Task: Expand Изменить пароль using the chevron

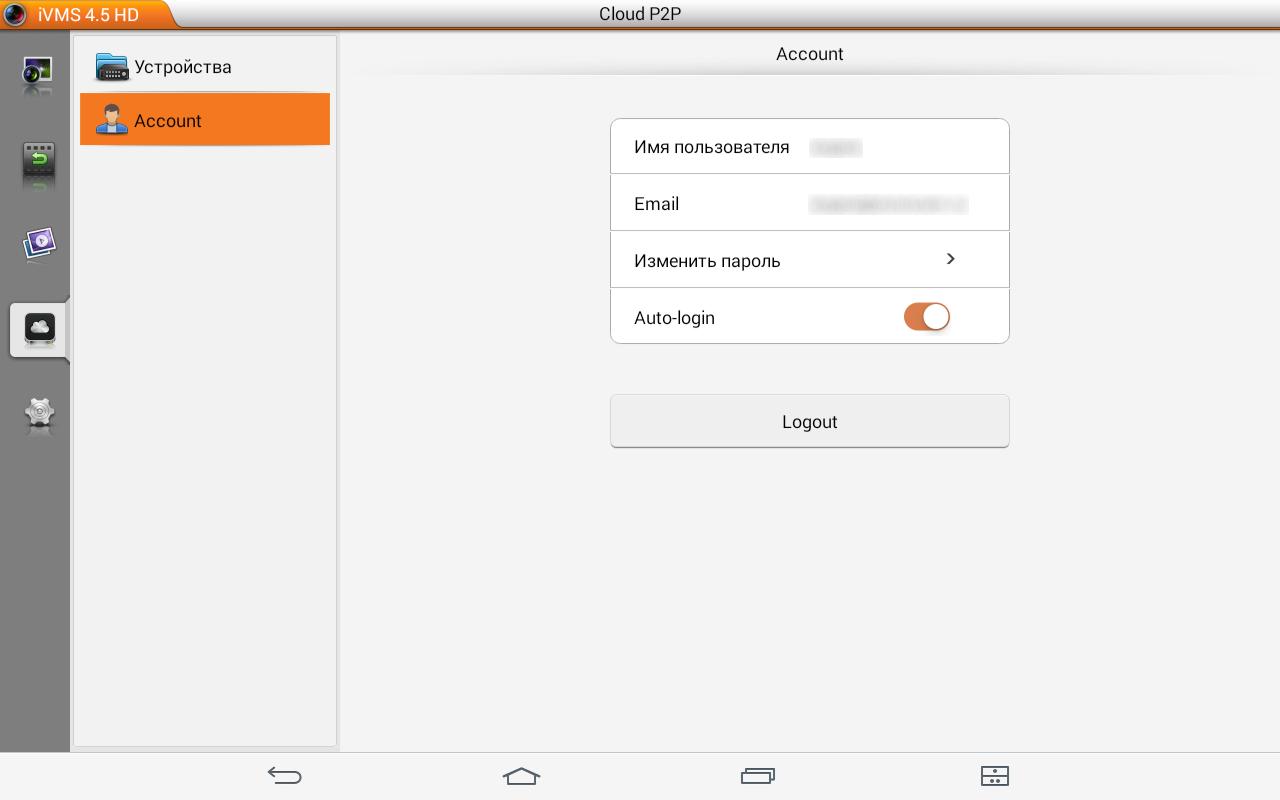Action: click(950, 259)
